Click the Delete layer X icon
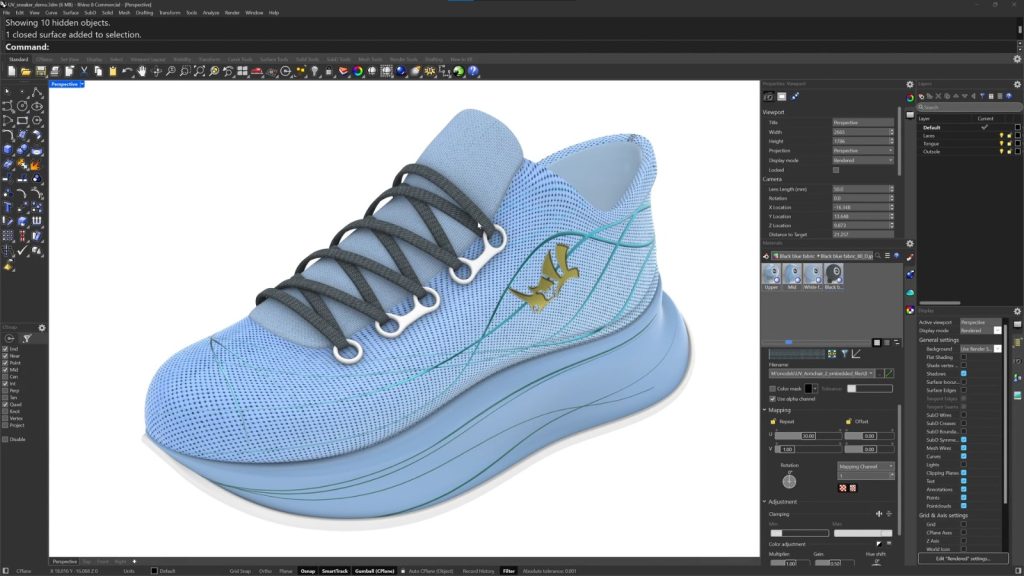This screenshot has width=1024, height=576. click(938, 96)
